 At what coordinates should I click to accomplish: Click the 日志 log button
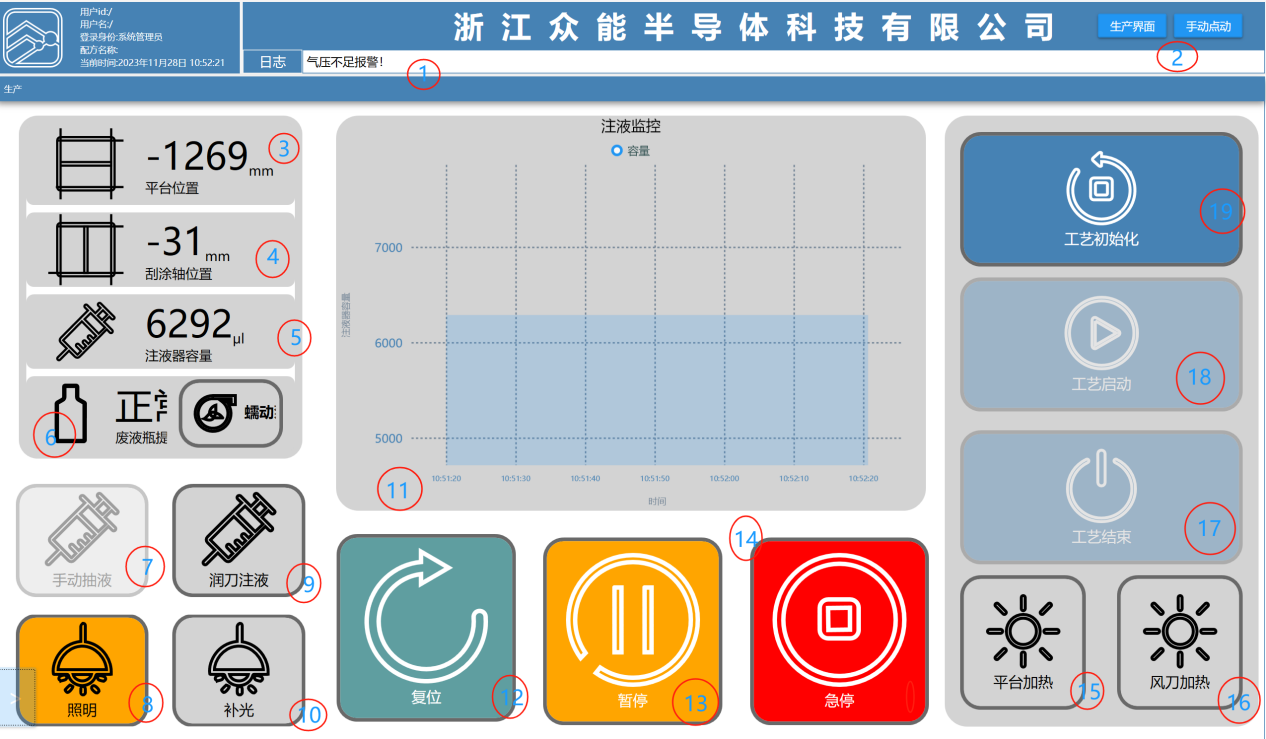point(272,62)
